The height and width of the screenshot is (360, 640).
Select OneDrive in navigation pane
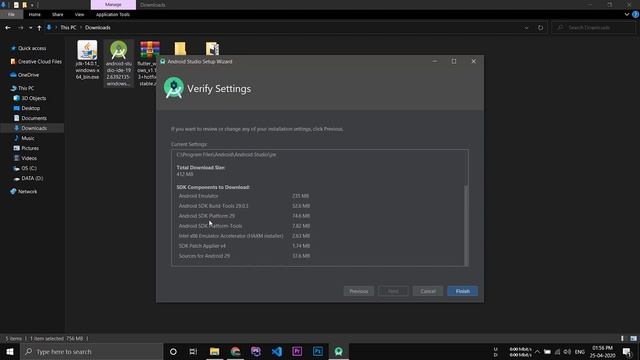coord(29,75)
